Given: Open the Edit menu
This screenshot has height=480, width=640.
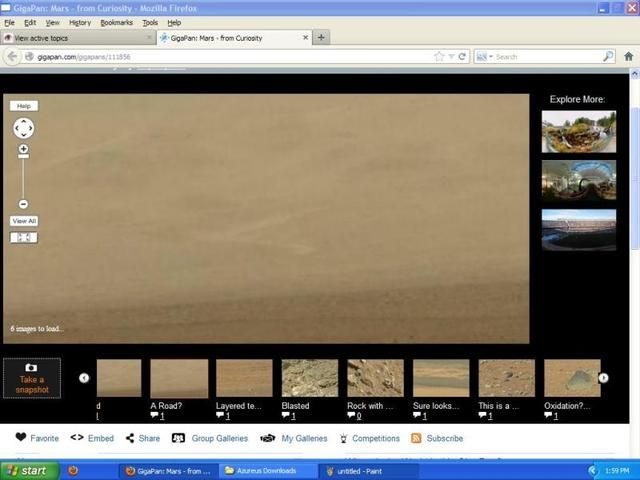Looking at the screenshot, I should 30,23.
